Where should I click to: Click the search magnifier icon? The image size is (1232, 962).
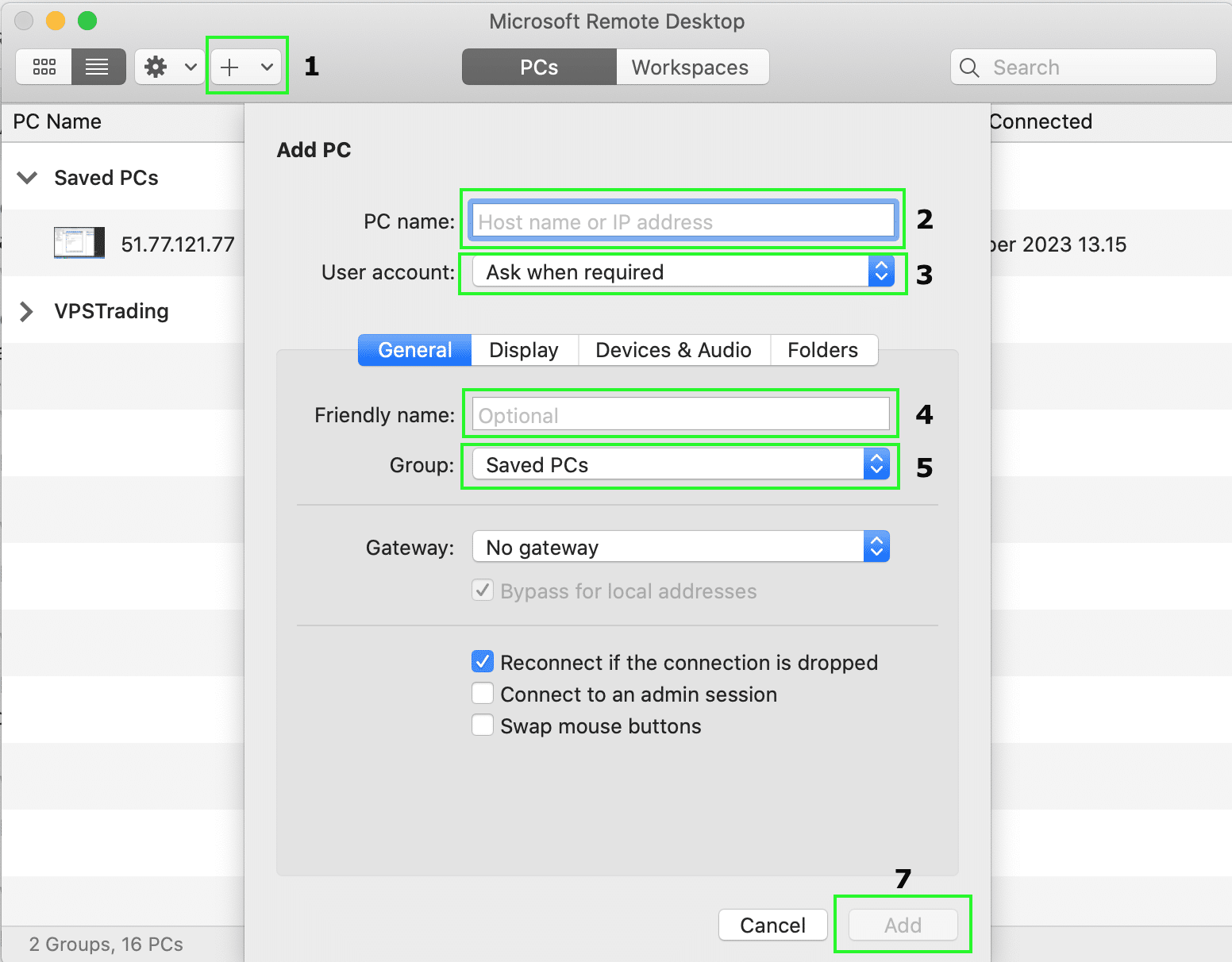[x=969, y=67]
